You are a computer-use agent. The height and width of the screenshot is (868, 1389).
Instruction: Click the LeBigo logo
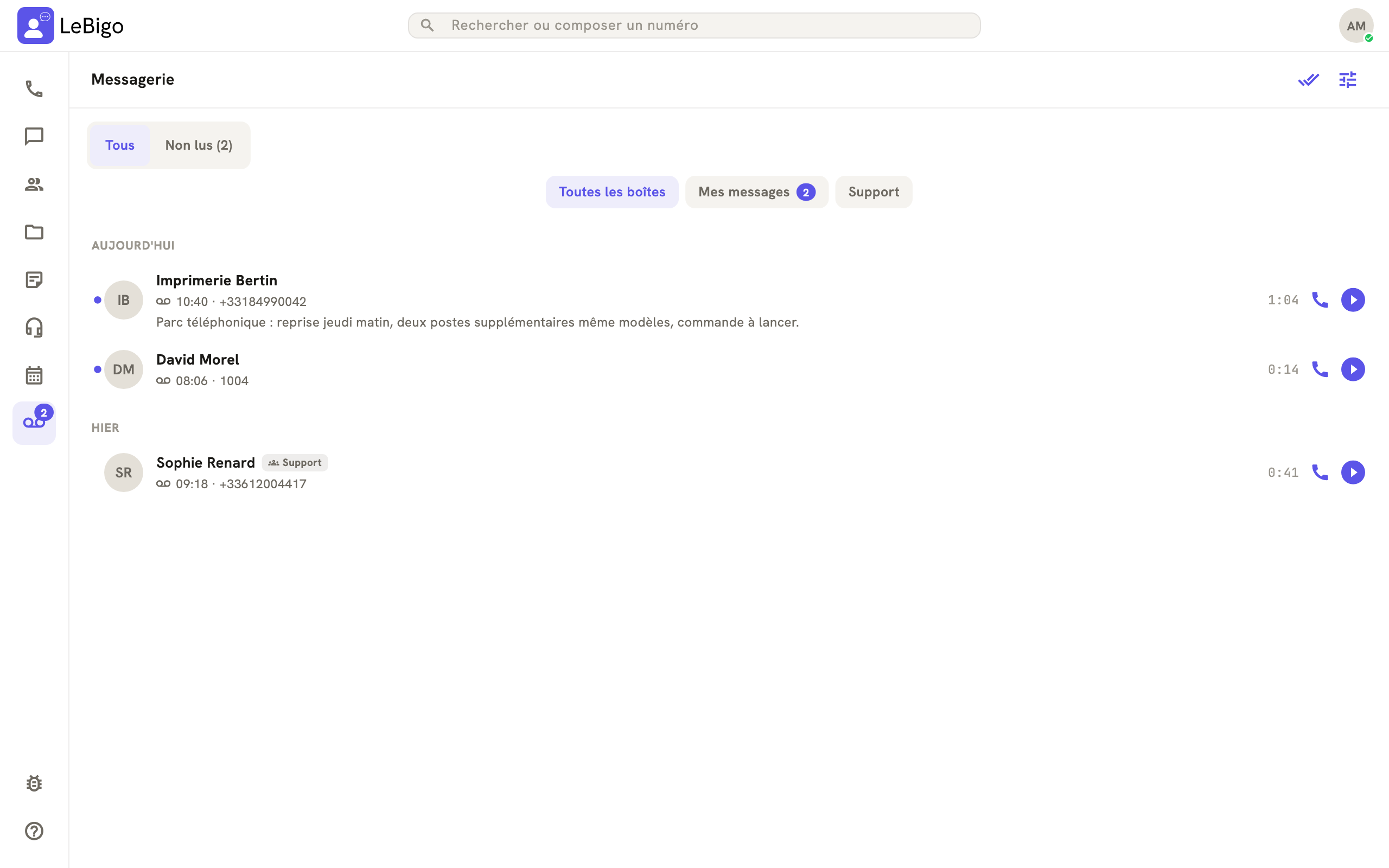coord(71,26)
